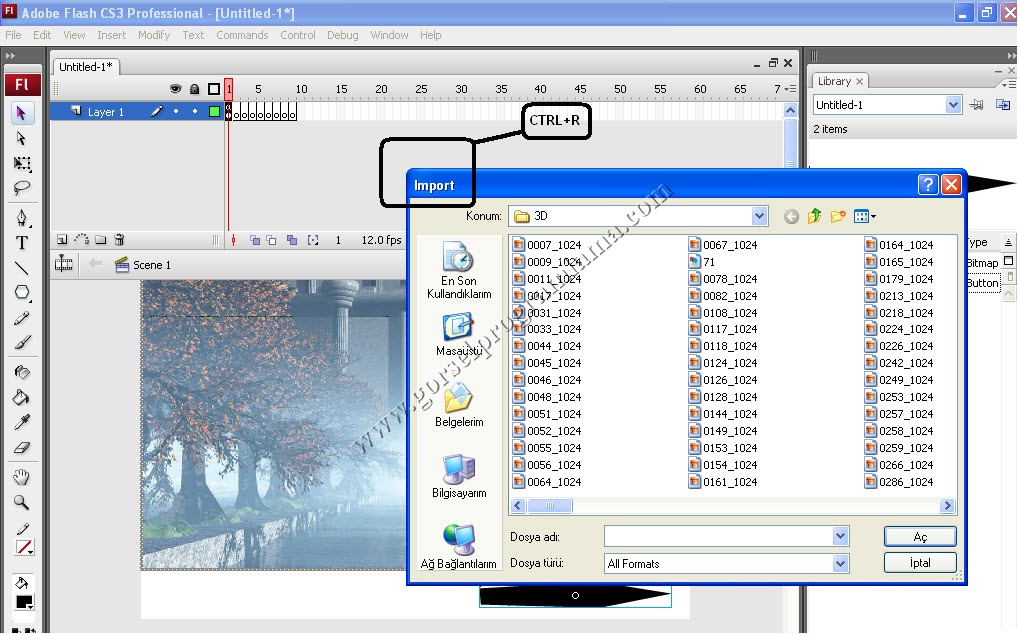Image resolution: width=1018 pixels, height=634 pixels.
Task: Open the Konum folder dropdown in the Import dialog
Action: click(759, 215)
